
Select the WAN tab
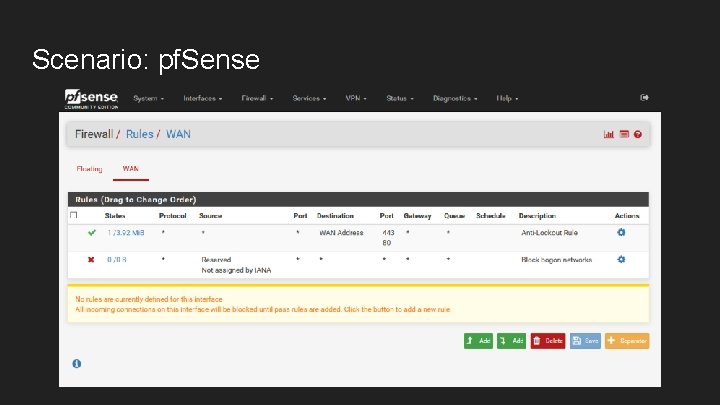[130, 169]
